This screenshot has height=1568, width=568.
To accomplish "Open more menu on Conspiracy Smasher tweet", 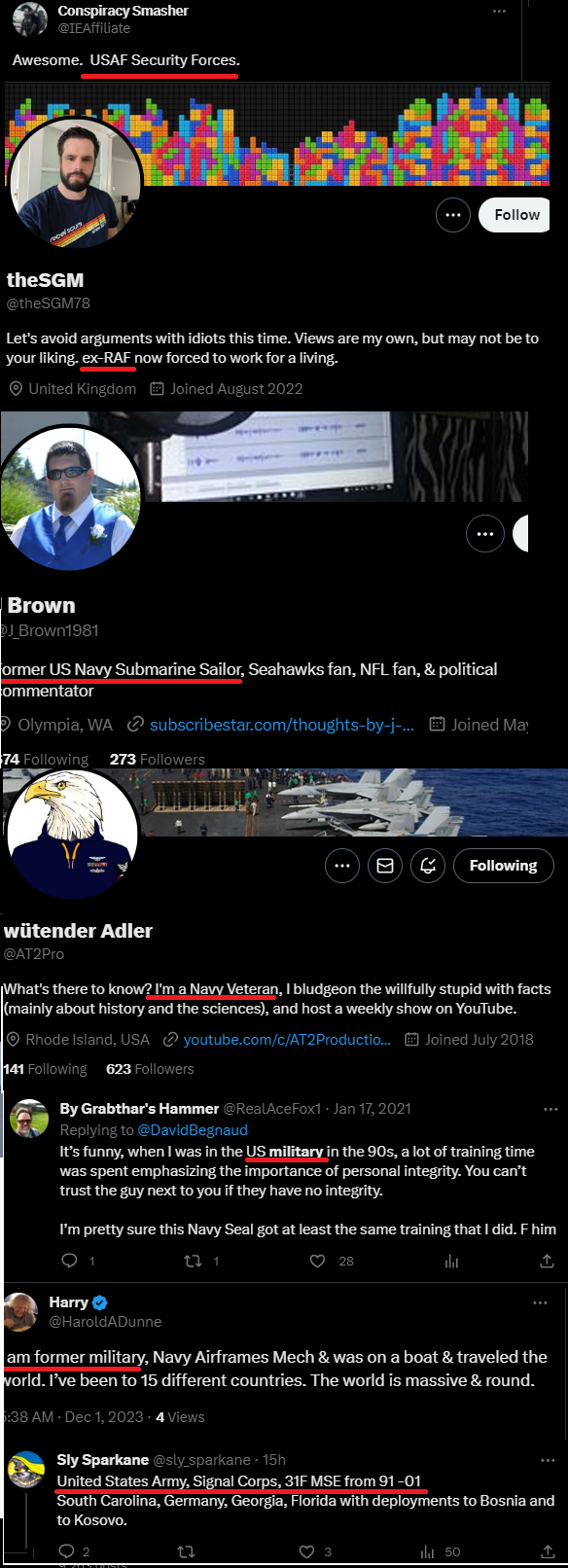I will point(499,12).
